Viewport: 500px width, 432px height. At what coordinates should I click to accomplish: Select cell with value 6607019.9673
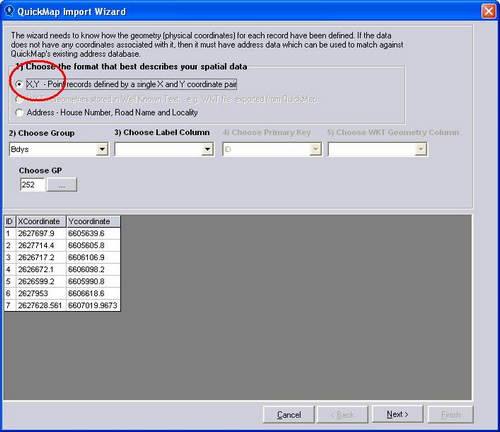(x=93, y=305)
